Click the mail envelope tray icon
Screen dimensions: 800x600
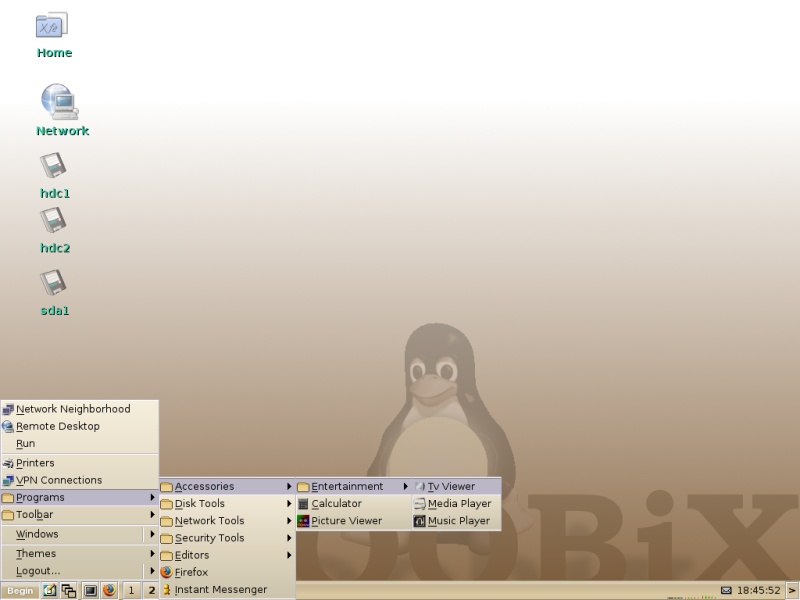coord(726,591)
